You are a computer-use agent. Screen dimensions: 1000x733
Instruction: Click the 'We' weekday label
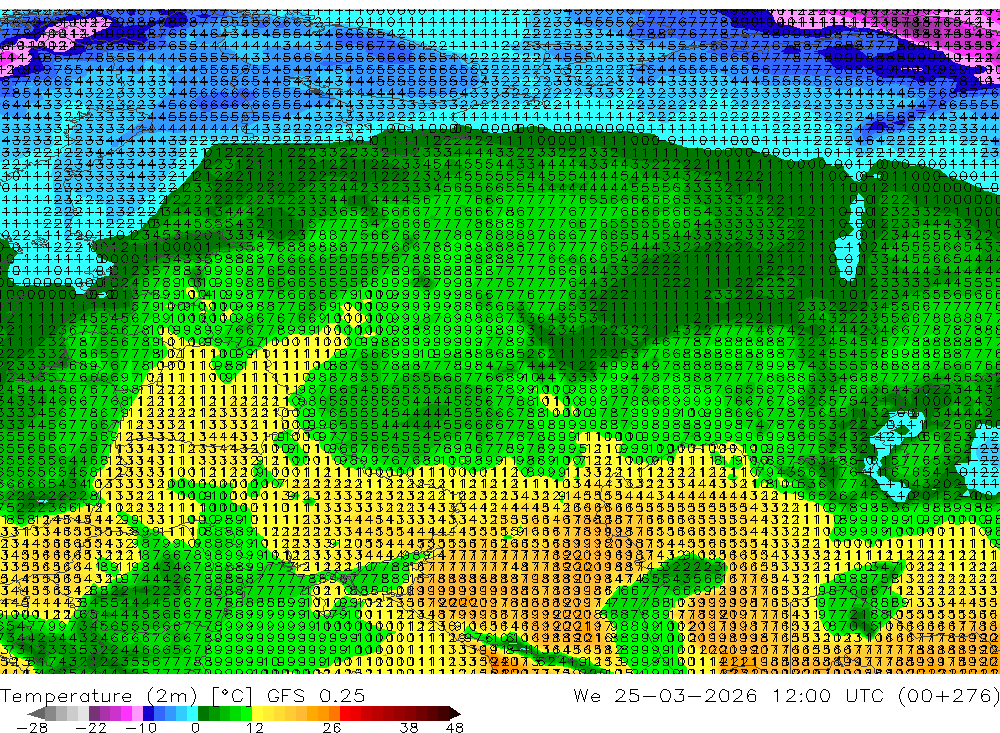point(587,695)
